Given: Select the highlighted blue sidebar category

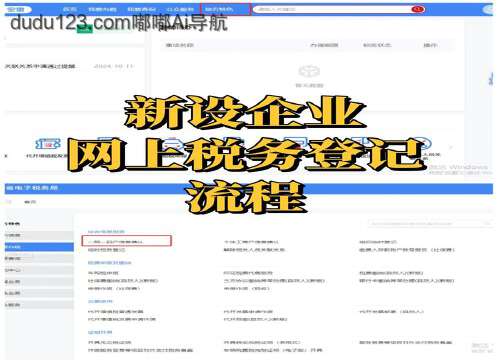Looking at the screenshot, I should [x=39, y=247].
